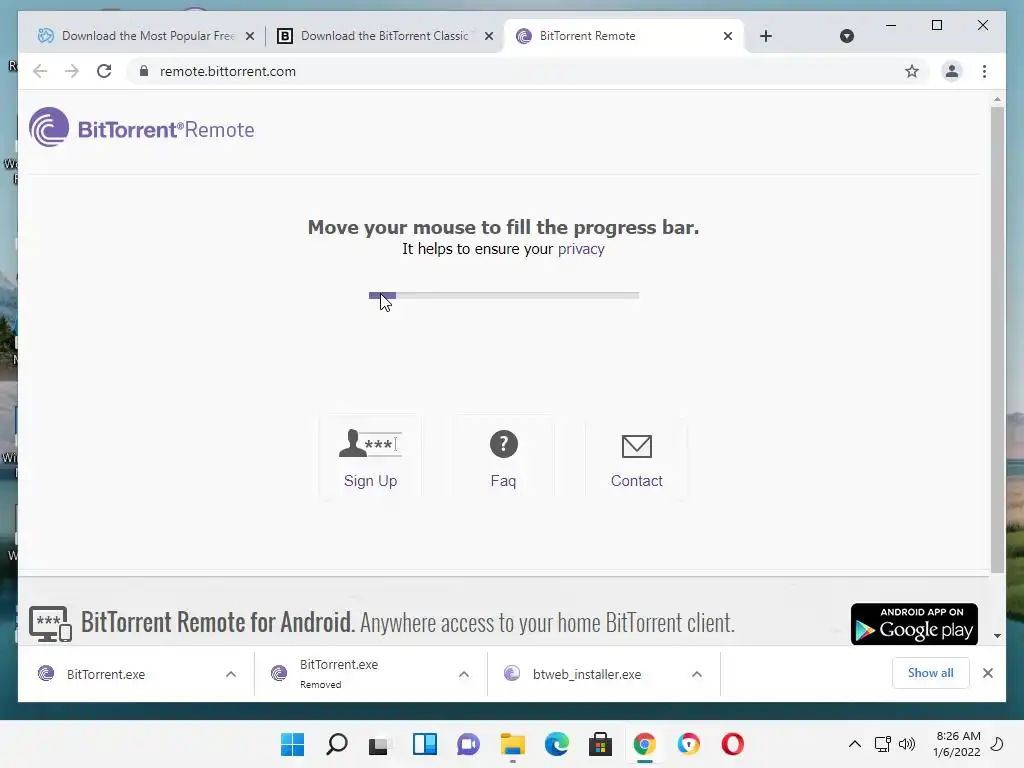Open Microsoft Store from the taskbar
The height and width of the screenshot is (768, 1024).
[x=600, y=744]
